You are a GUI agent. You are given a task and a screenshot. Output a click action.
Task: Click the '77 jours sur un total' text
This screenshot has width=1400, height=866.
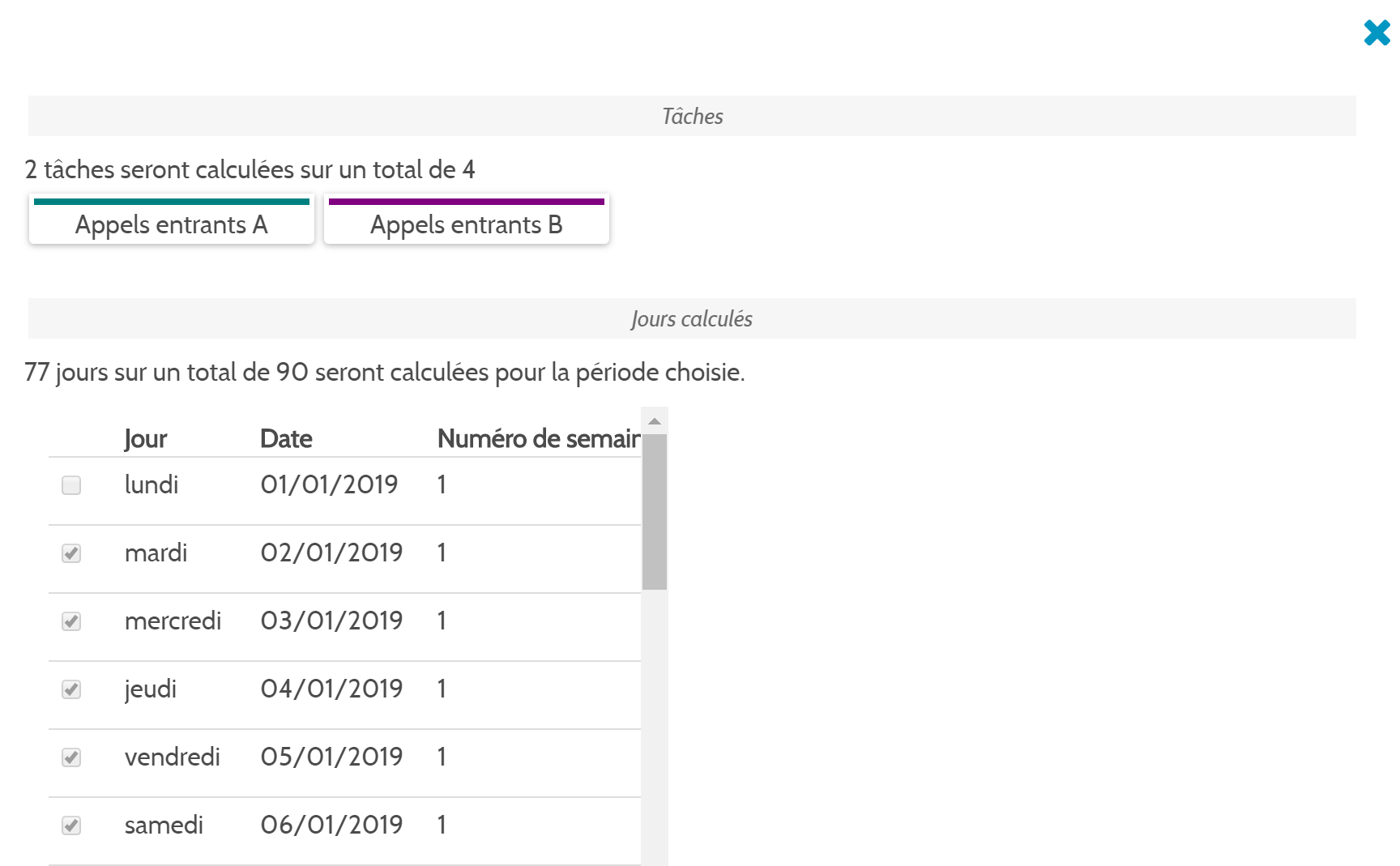pyautogui.click(x=384, y=373)
